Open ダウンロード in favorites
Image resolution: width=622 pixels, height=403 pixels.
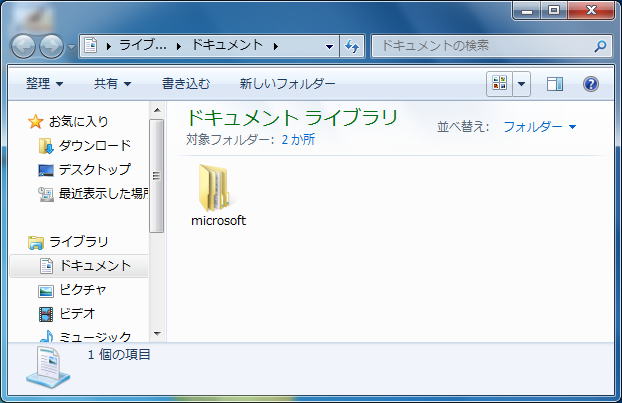(95, 146)
